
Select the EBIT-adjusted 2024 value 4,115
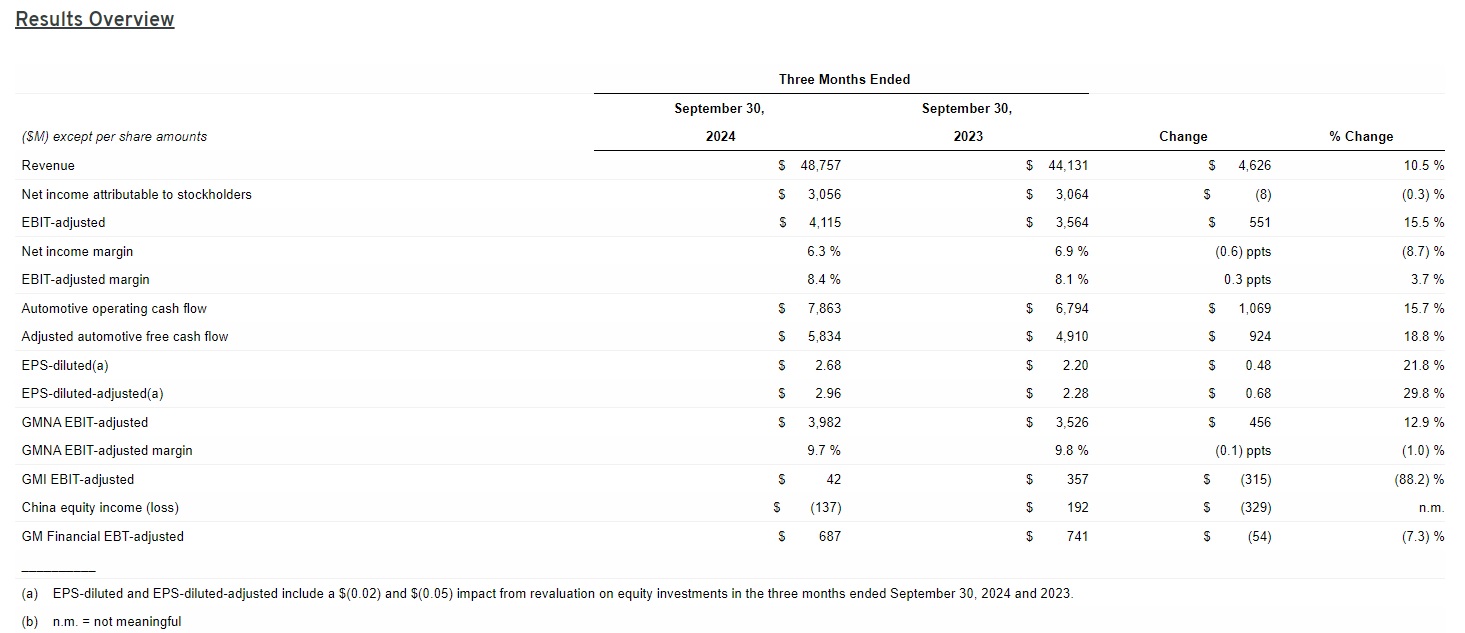[x=824, y=223]
